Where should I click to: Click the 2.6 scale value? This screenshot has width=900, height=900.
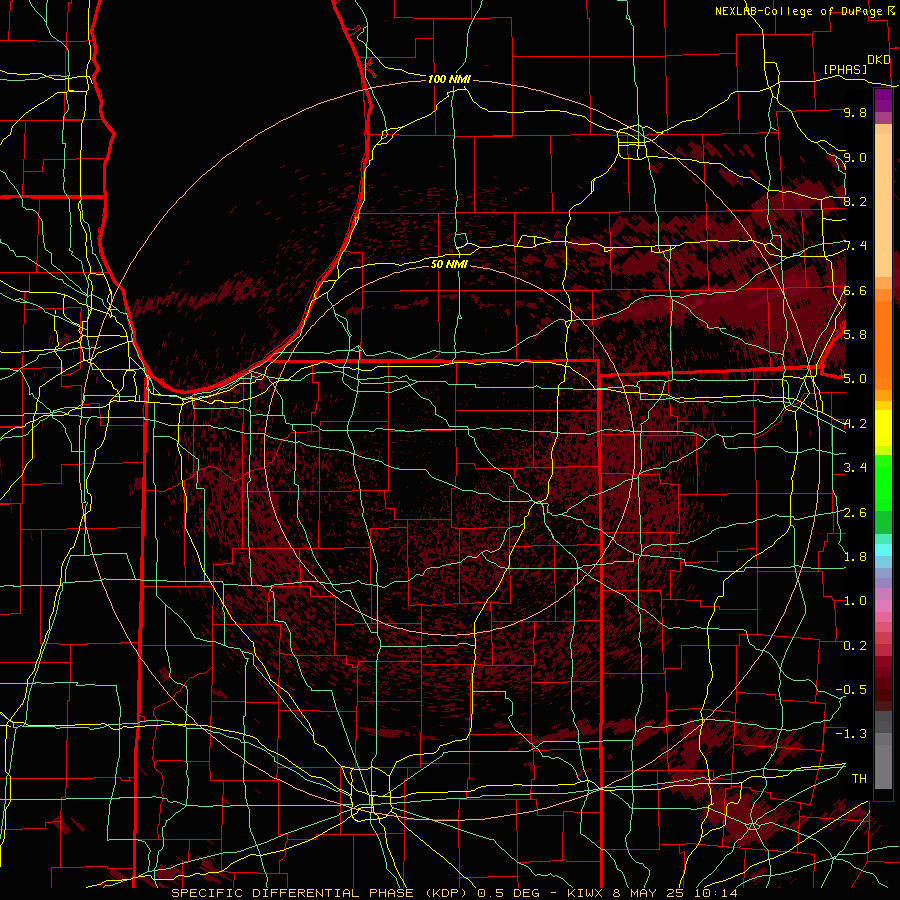click(x=855, y=513)
